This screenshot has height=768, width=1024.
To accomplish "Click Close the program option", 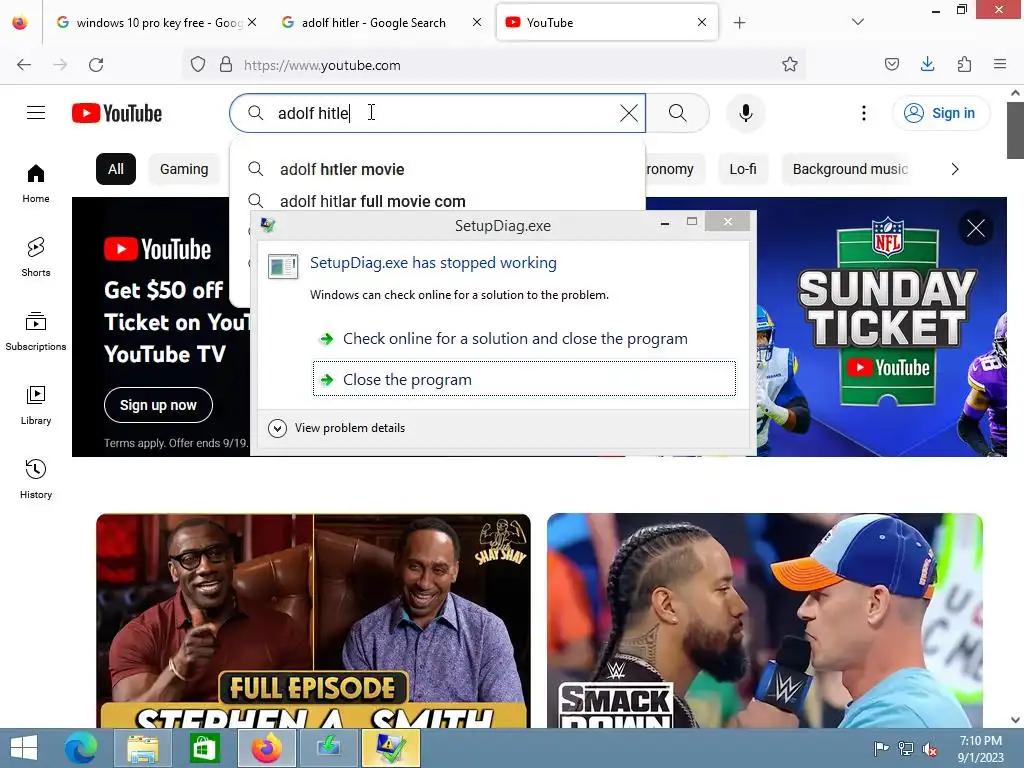I will [x=524, y=379].
